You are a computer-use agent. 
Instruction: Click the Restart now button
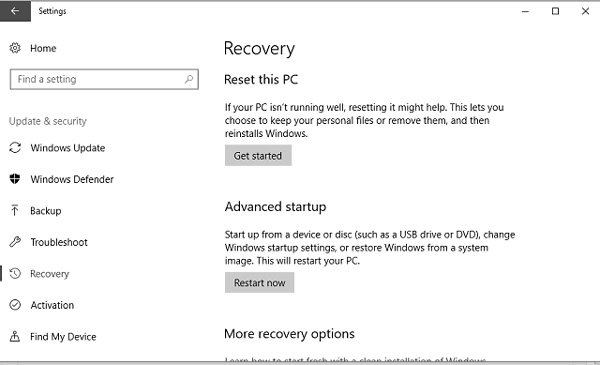pos(259,282)
